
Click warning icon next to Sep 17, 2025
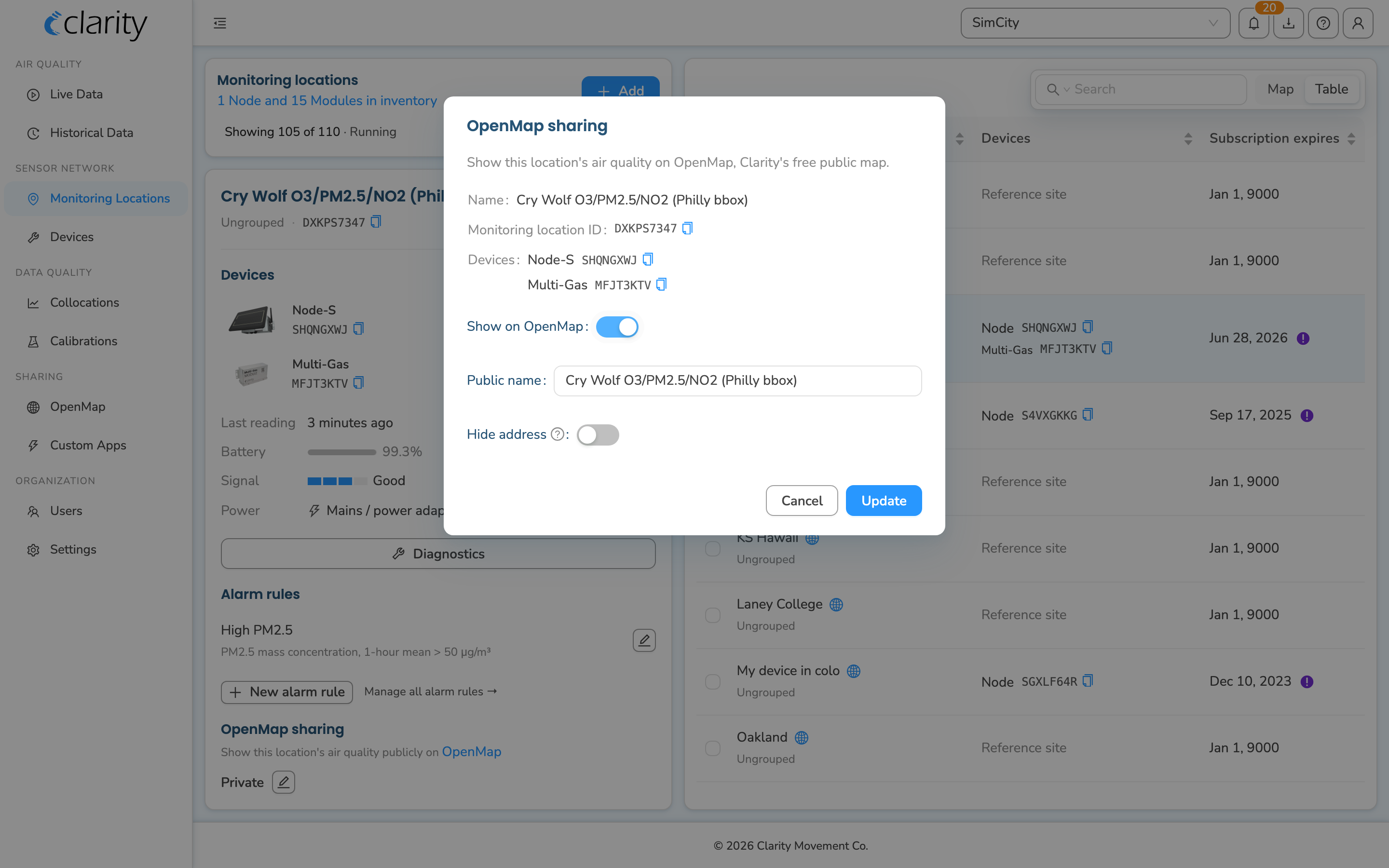pyautogui.click(x=1307, y=416)
